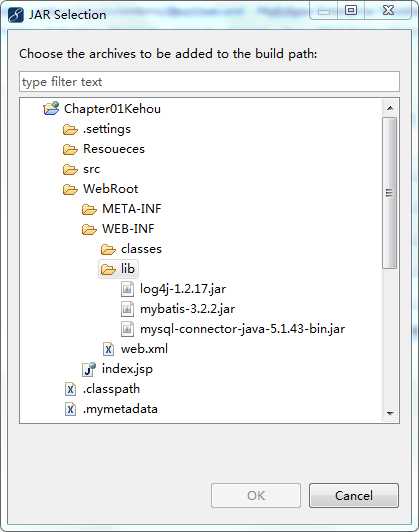Choose mybatis-3.2.2.jar from the list
Image resolution: width=419 pixels, height=532 pixels.
187,309
